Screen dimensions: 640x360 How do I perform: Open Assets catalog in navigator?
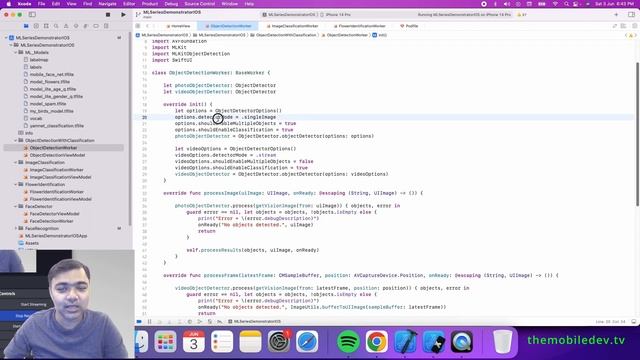(x=32, y=243)
